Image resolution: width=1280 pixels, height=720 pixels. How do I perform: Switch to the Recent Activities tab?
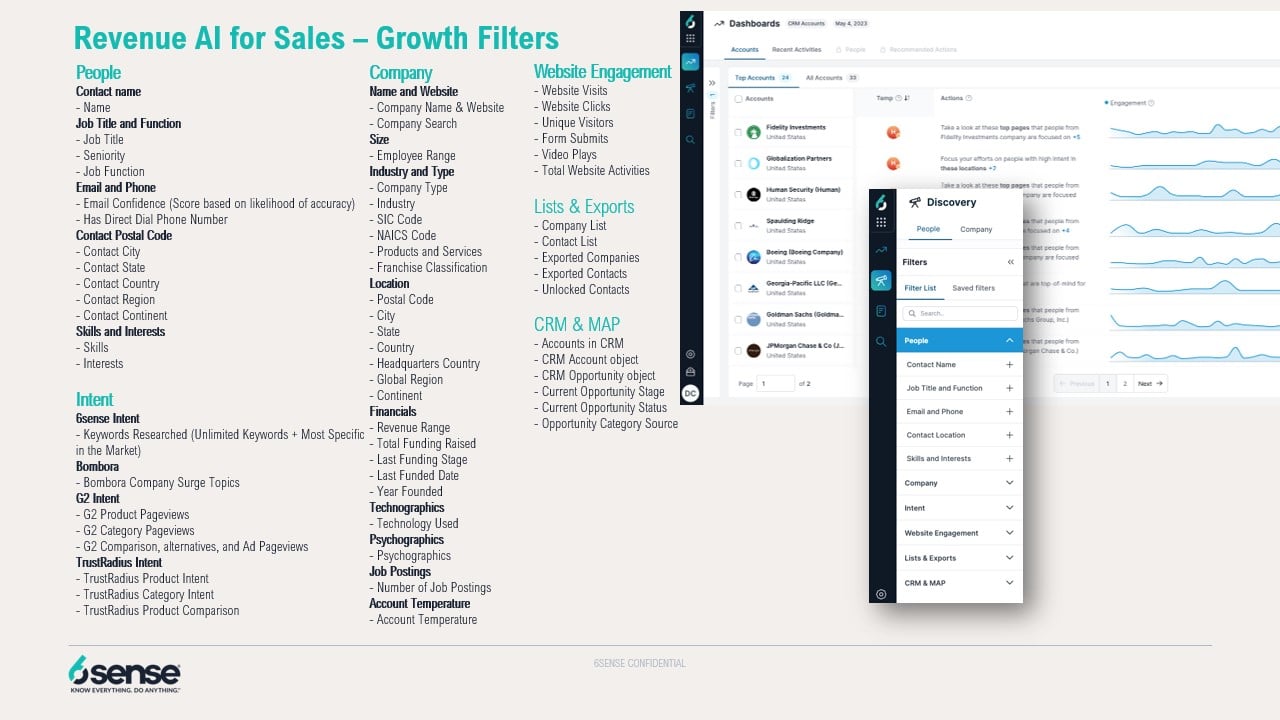(796, 49)
